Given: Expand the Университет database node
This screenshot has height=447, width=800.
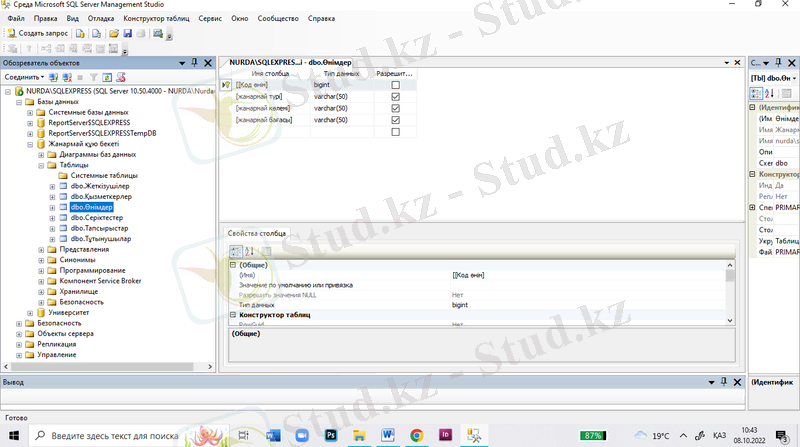Looking at the screenshot, I should click(x=30, y=313).
